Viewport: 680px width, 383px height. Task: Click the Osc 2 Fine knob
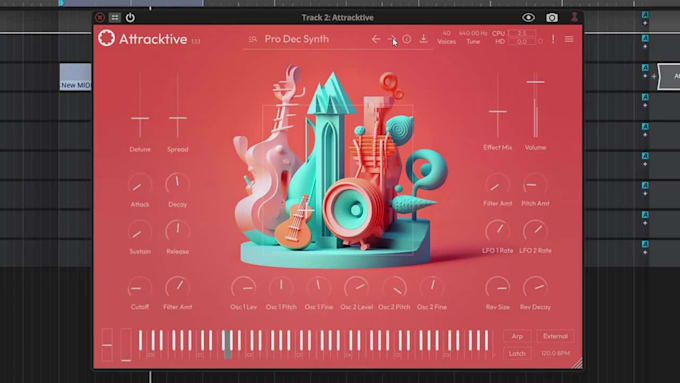coord(432,287)
